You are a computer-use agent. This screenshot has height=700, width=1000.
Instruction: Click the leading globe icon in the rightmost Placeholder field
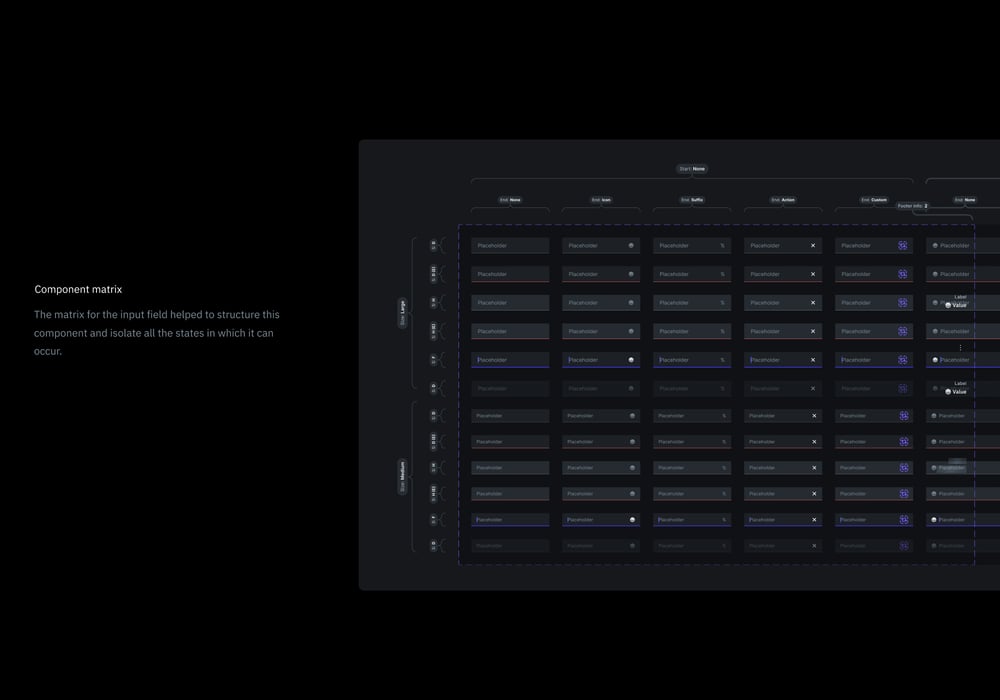[935, 245]
